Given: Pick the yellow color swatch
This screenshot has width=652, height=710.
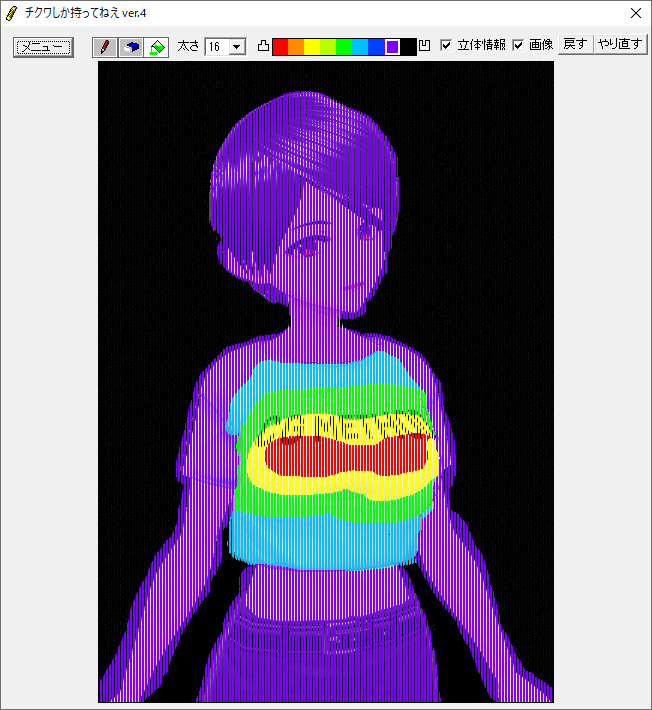Looking at the screenshot, I should (x=312, y=47).
